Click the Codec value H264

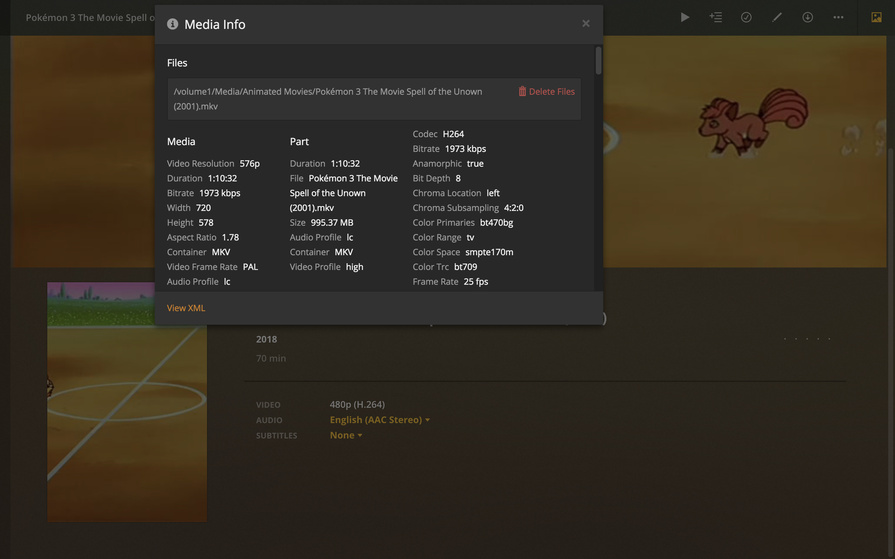453,134
